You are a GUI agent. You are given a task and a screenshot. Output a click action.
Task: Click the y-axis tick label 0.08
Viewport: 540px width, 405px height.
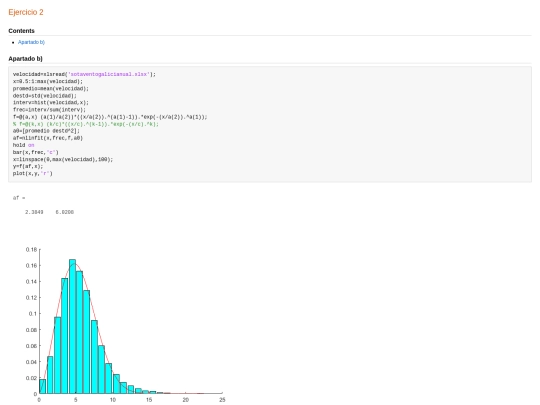tap(31, 330)
